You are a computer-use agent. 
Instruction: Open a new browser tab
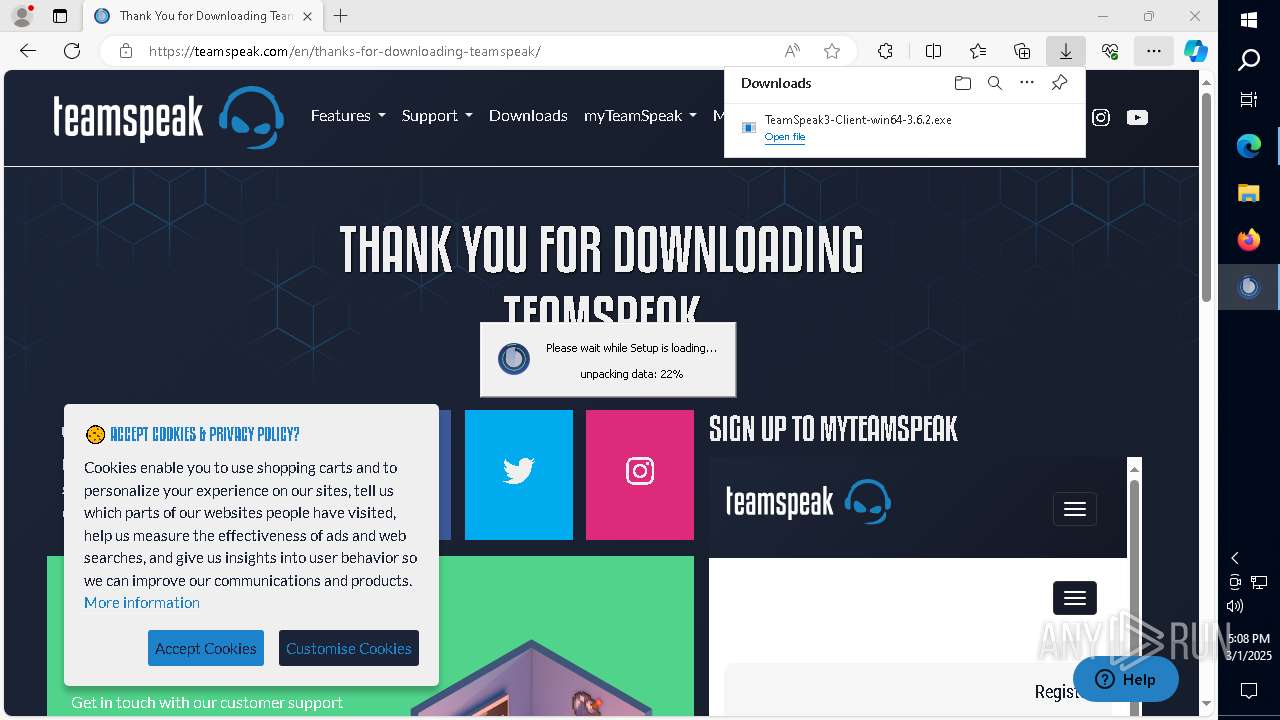pos(341,16)
